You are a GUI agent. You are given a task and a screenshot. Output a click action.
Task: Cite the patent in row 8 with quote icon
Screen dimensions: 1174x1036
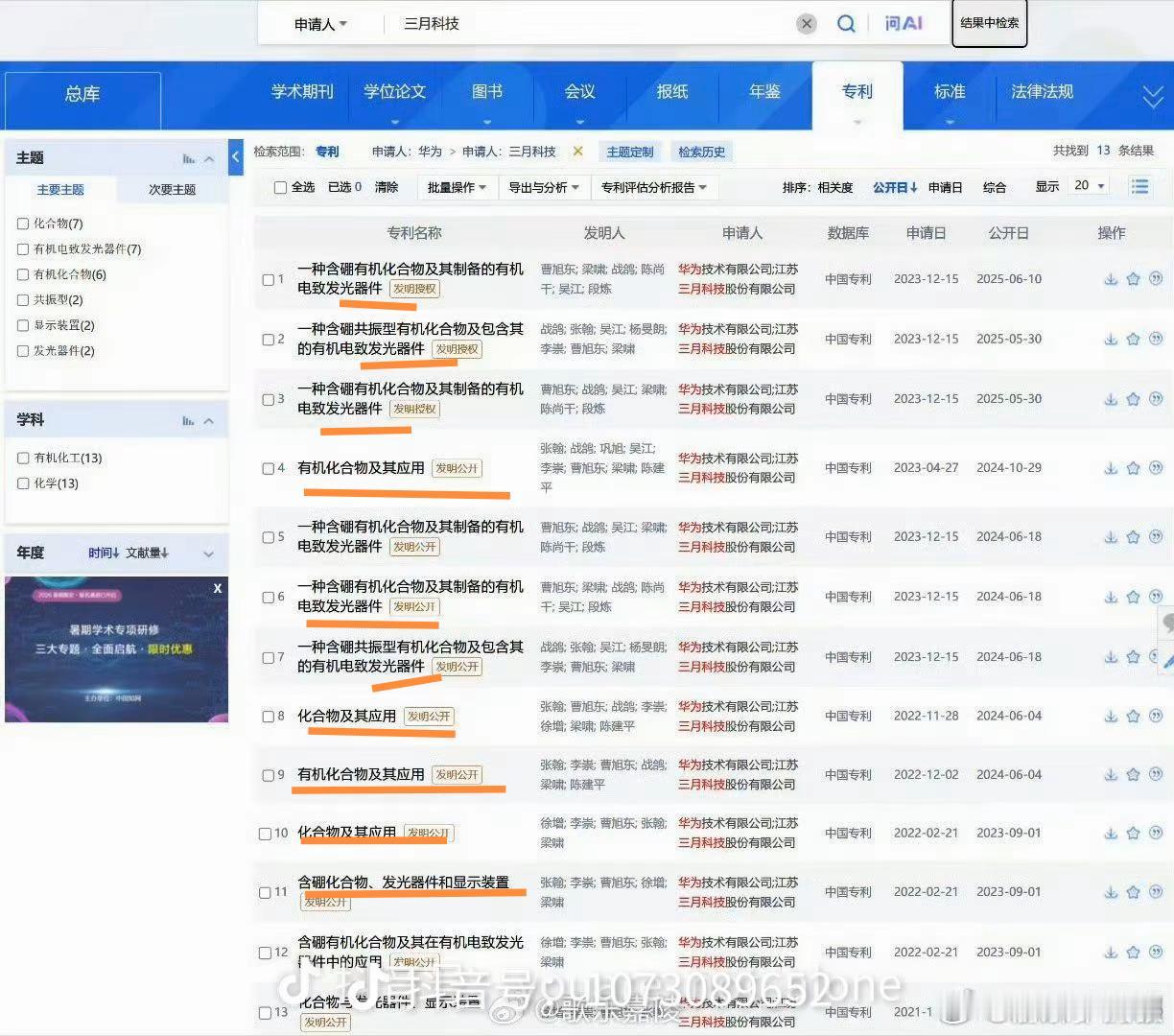(x=1155, y=716)
